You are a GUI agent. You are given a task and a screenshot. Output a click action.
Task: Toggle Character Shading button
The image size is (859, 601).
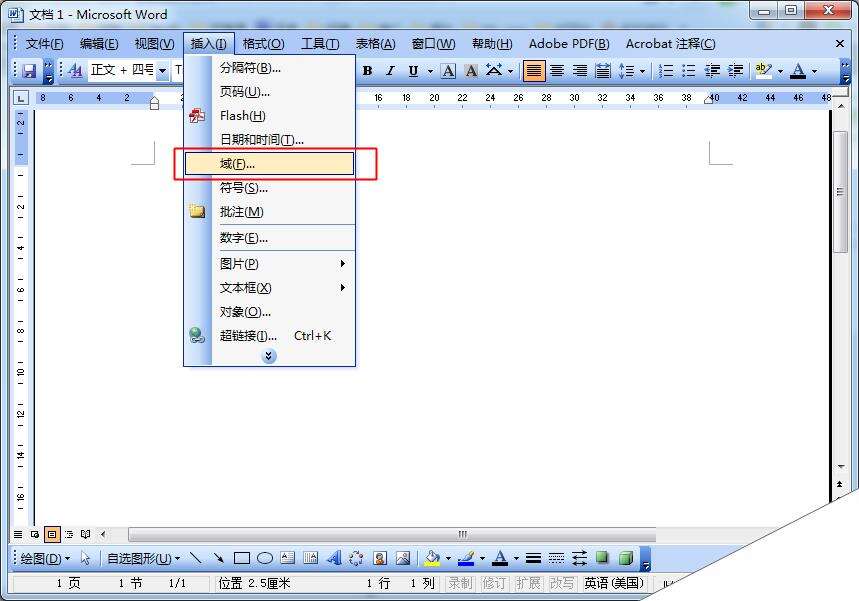point(471,71)
